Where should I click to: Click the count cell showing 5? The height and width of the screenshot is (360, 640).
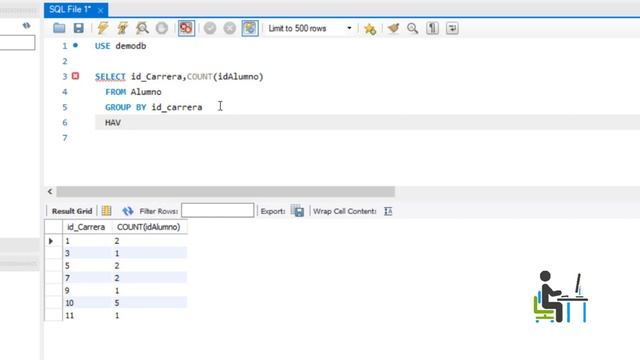click(149, 303)
